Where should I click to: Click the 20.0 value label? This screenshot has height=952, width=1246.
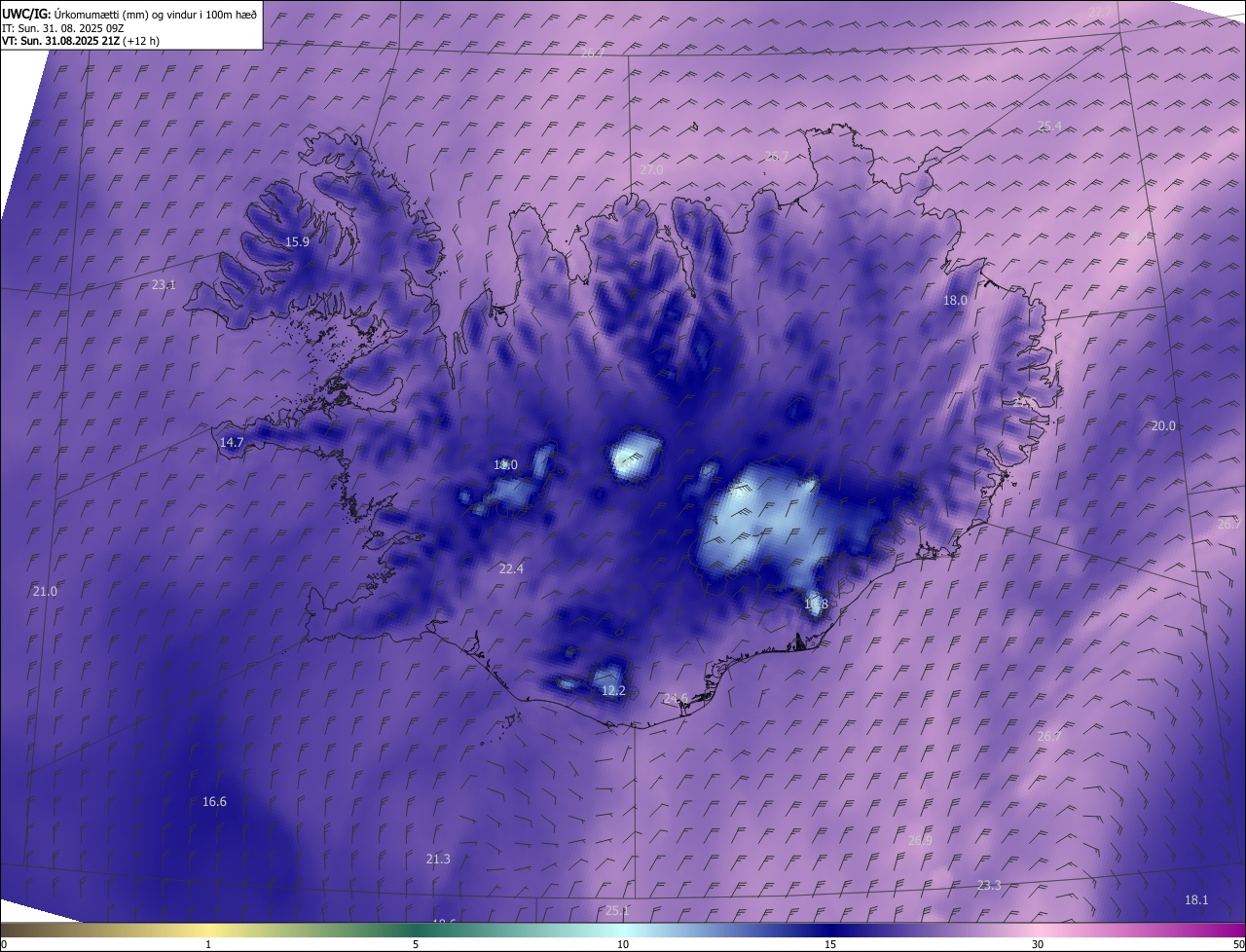[1163, 426]
